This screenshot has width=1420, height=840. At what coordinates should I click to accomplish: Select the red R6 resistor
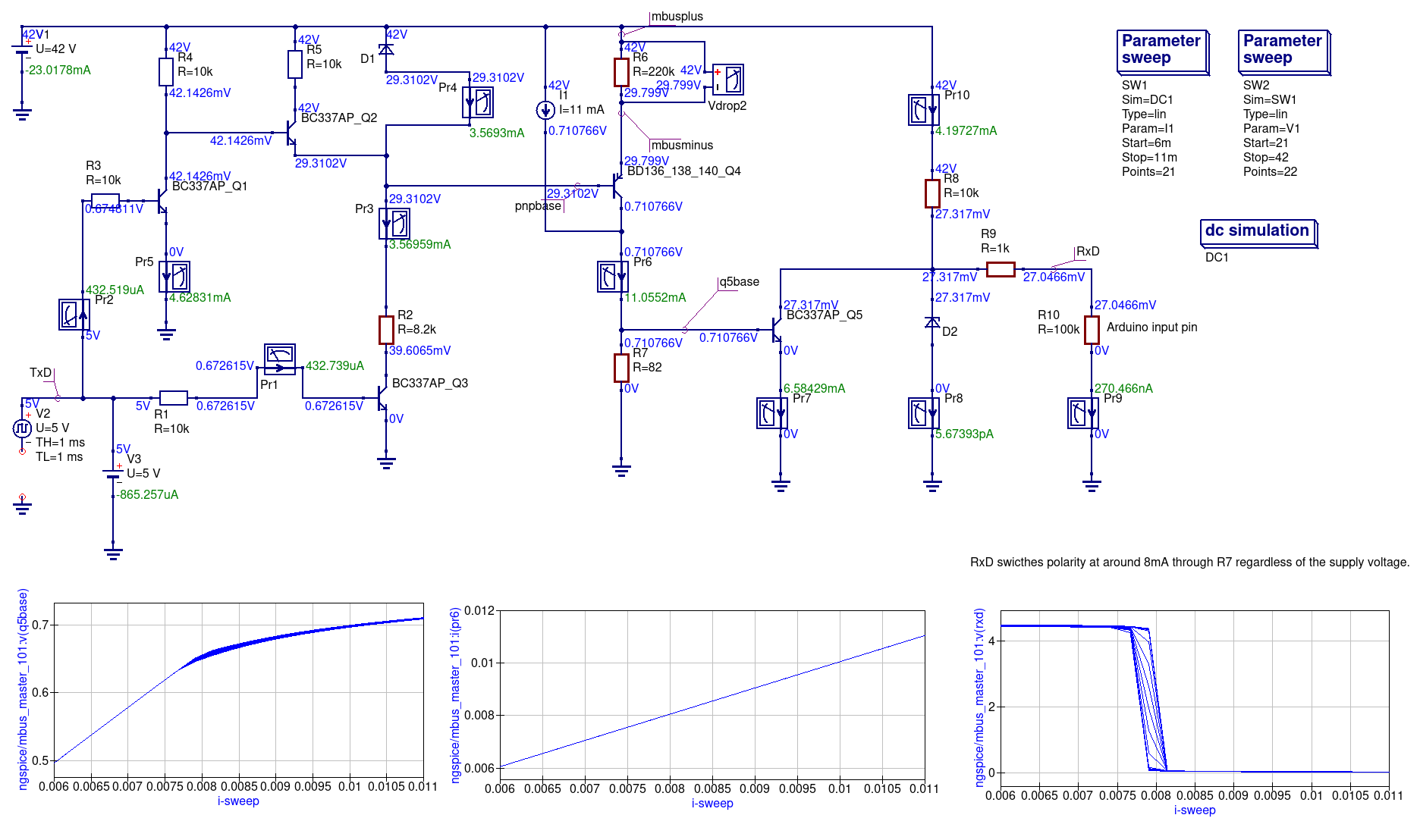click(621, 72)
